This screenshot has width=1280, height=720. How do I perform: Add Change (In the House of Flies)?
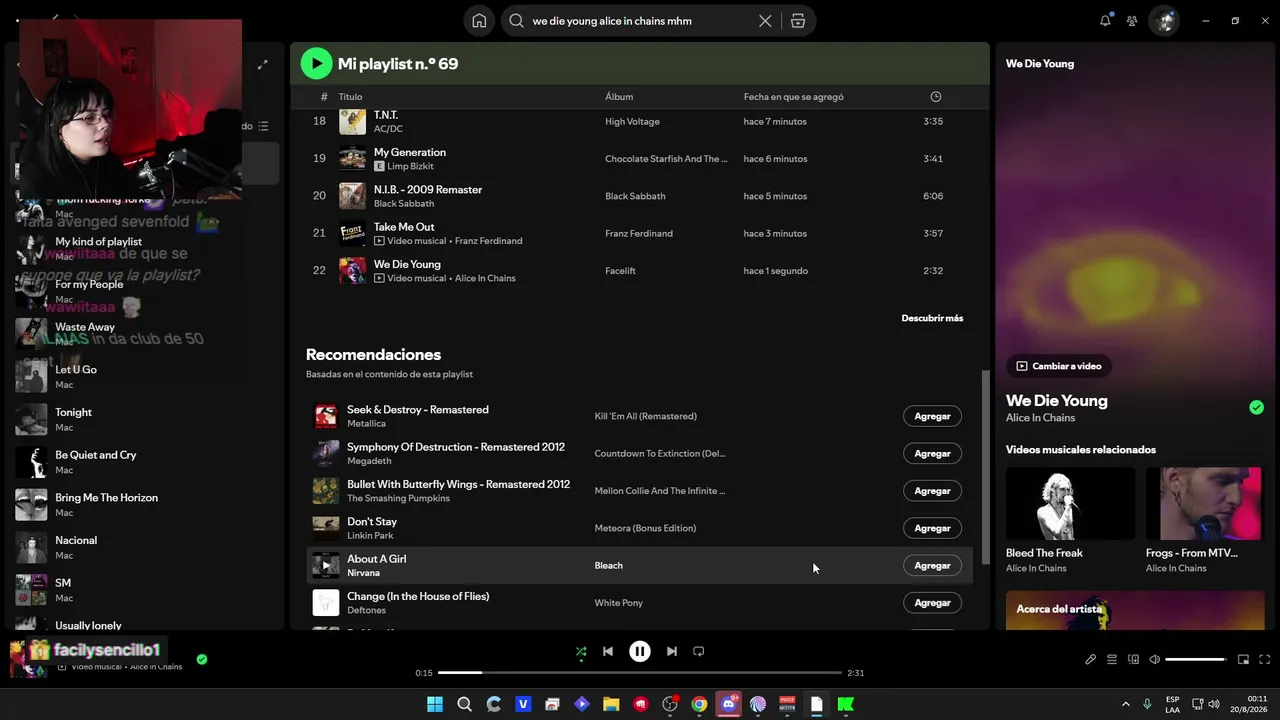coord(932,603)
